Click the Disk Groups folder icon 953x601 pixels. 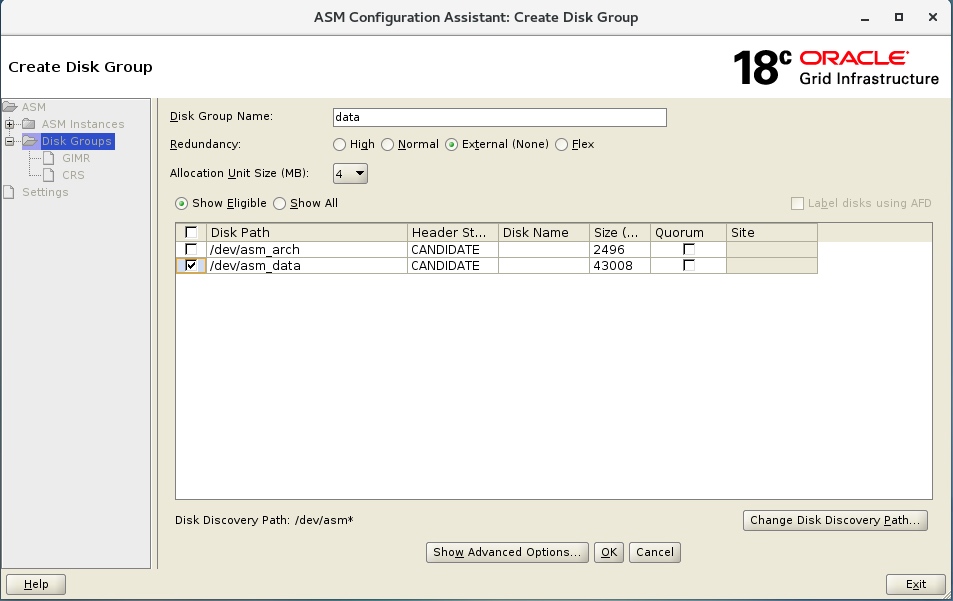[30, 141]
